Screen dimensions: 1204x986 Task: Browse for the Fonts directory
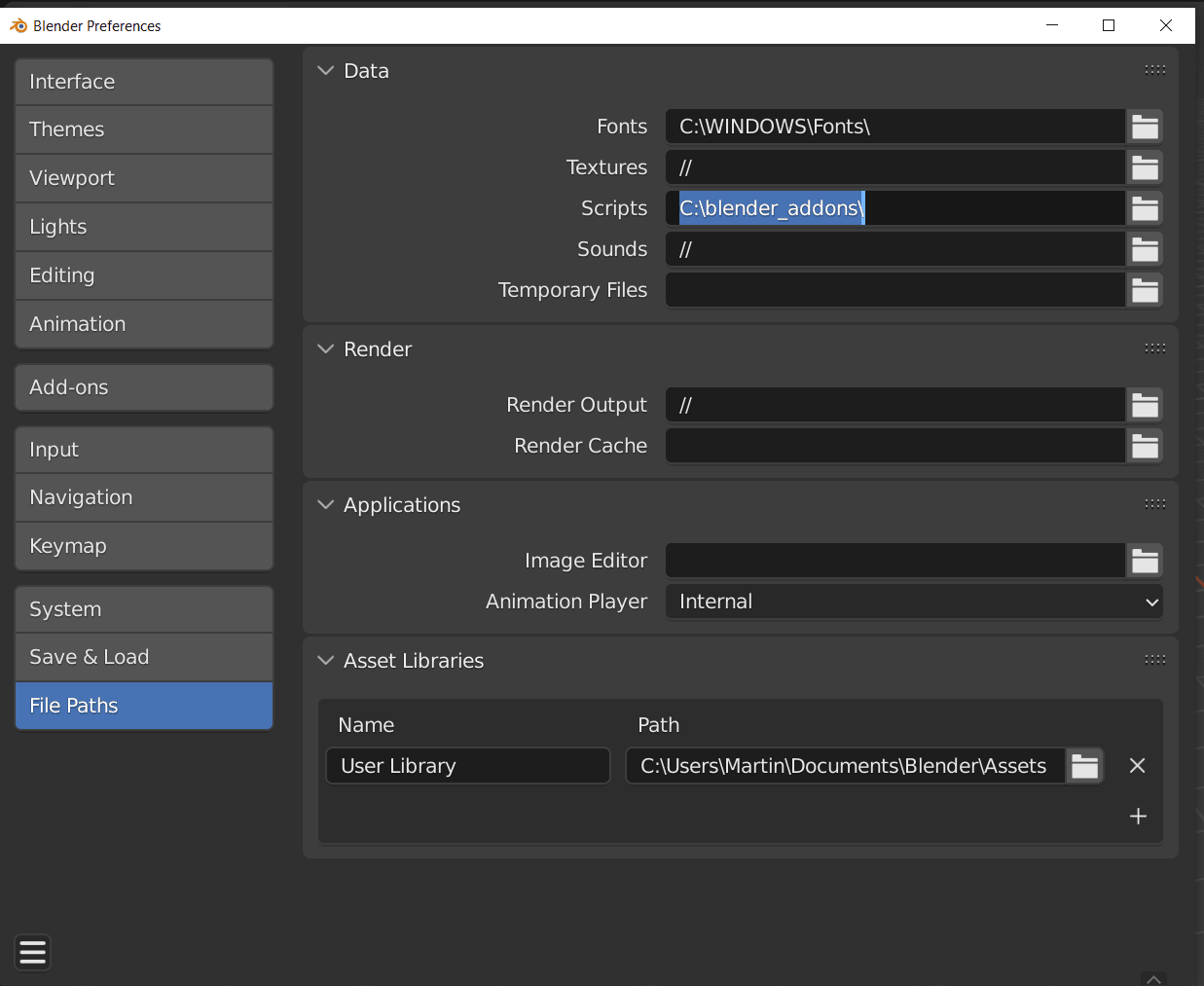[1145, 127]
